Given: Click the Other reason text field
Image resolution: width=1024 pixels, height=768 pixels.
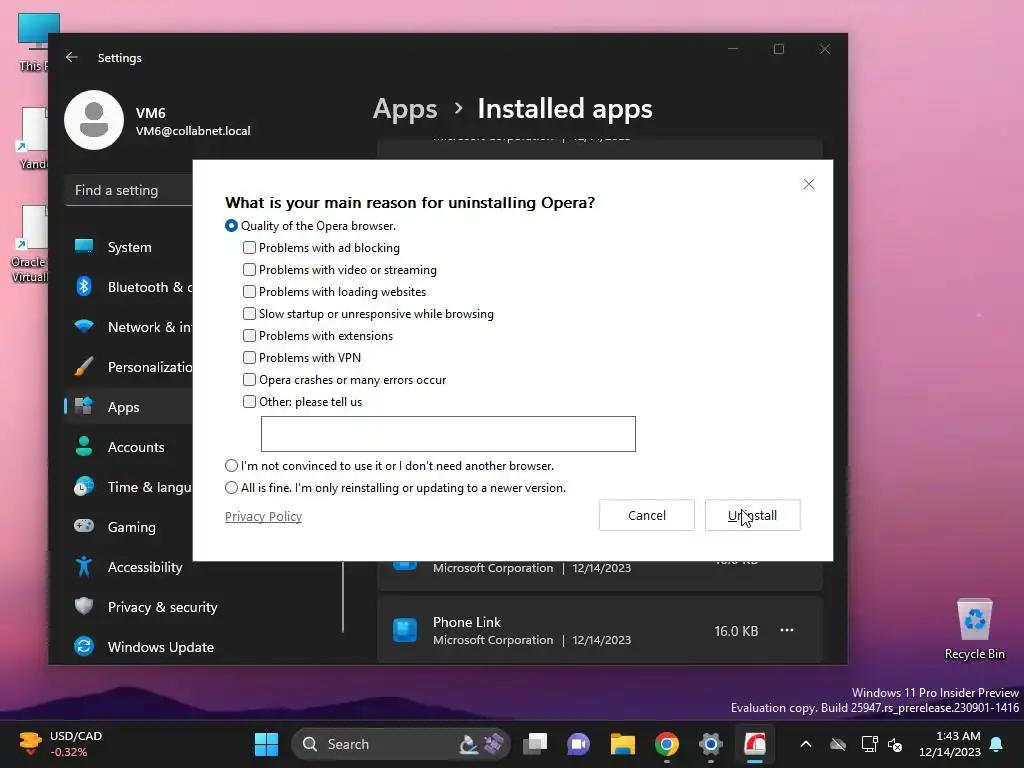Looking at the screenshot, I should pyautogui.click(x=448, y=434).
